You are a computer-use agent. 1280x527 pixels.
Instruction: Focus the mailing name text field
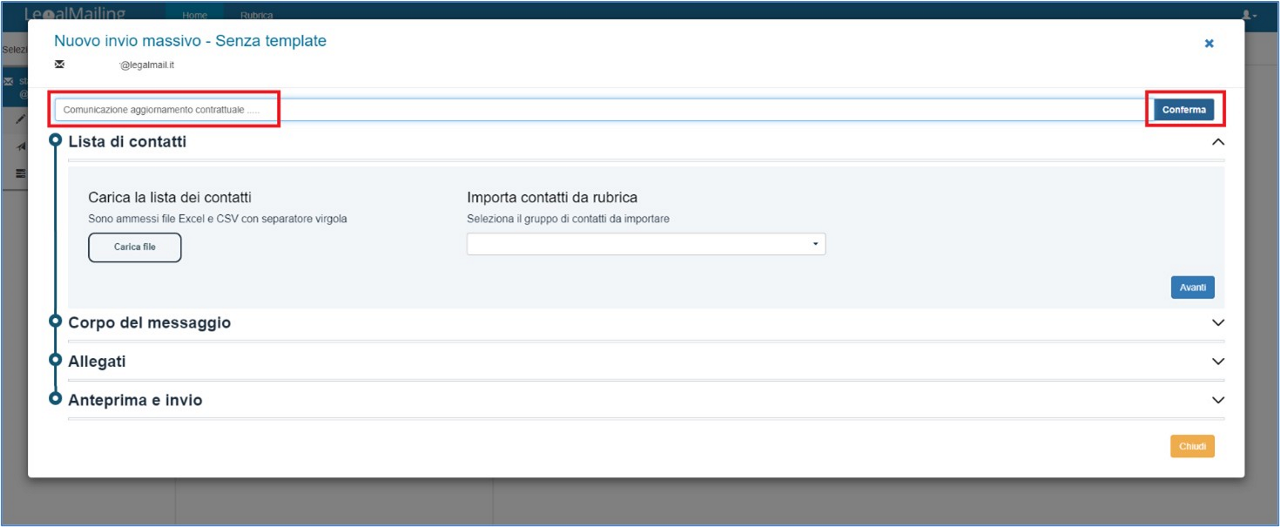click(x=600, y=109)
